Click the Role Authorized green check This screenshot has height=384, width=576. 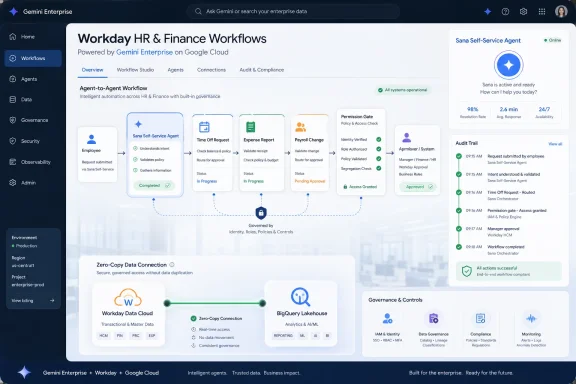(x=378, y=149)
